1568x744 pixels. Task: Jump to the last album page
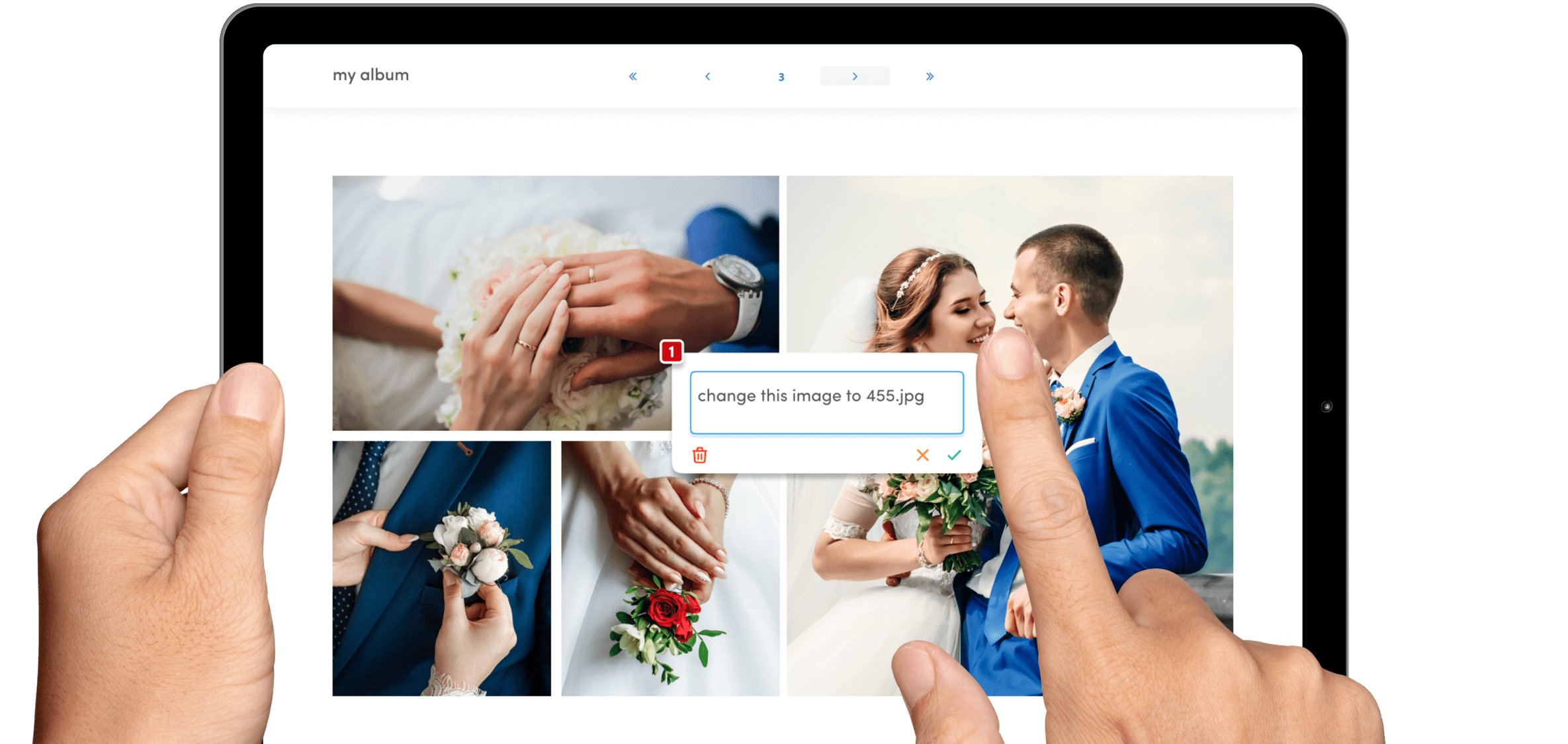[x=930, y=77]
